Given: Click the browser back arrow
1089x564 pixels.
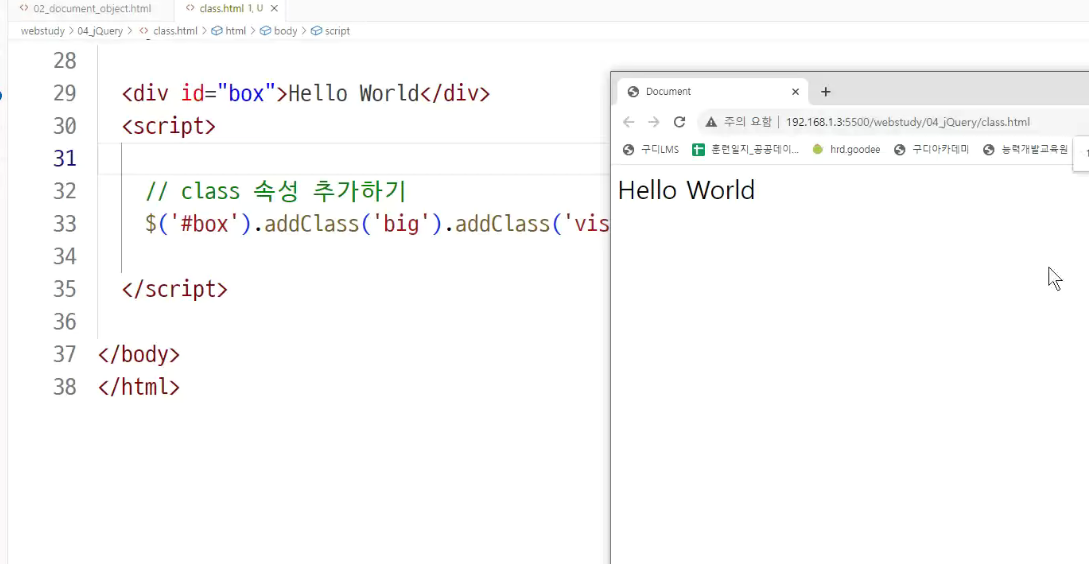Looking at the screenshot, I should [x=629, y=122].
